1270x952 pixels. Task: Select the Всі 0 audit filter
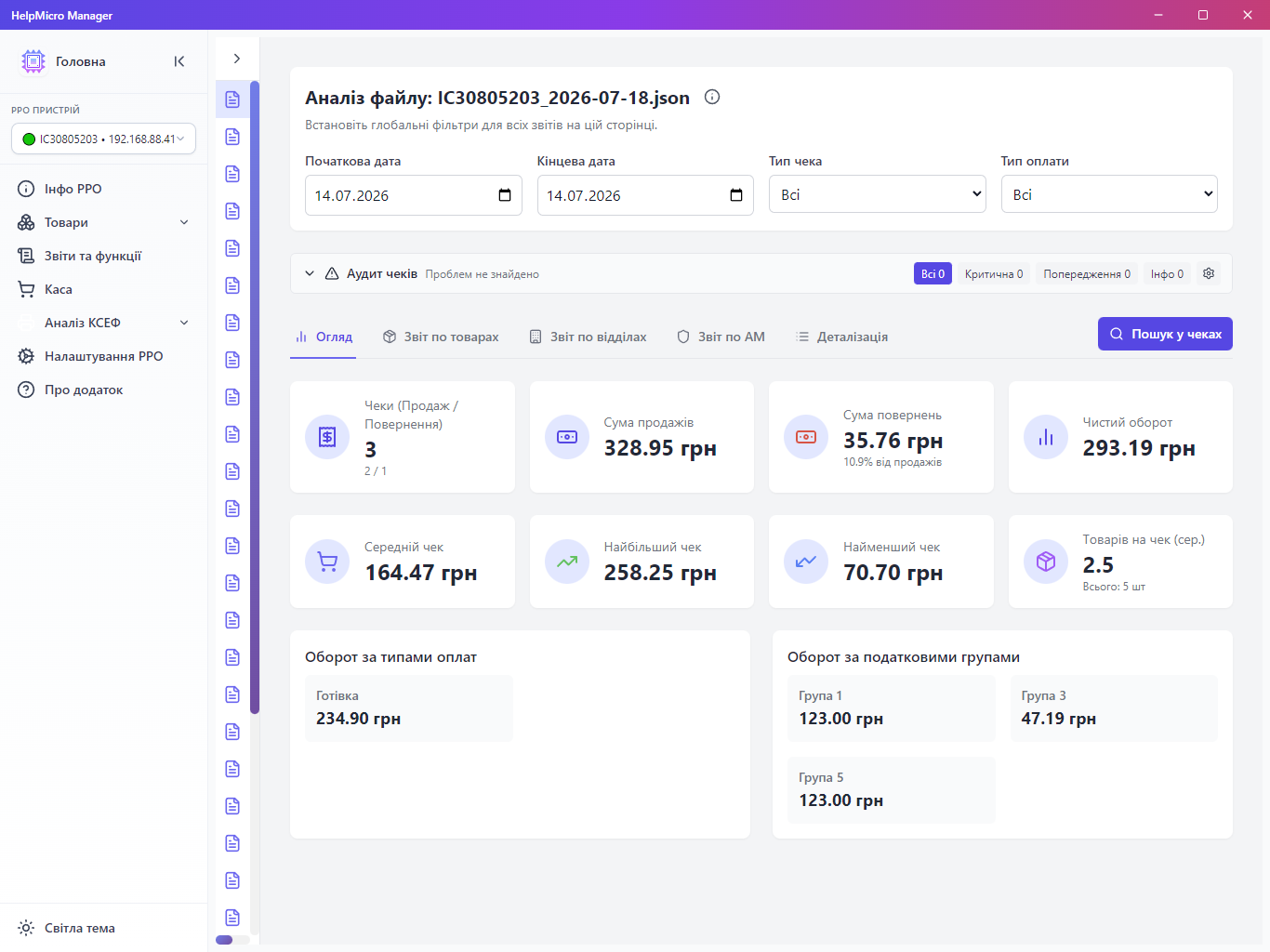point(933,273)
